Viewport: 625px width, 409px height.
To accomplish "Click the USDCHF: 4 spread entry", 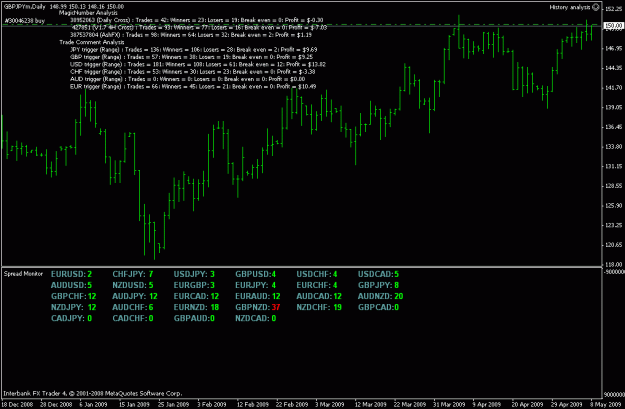I will (317, 274).
